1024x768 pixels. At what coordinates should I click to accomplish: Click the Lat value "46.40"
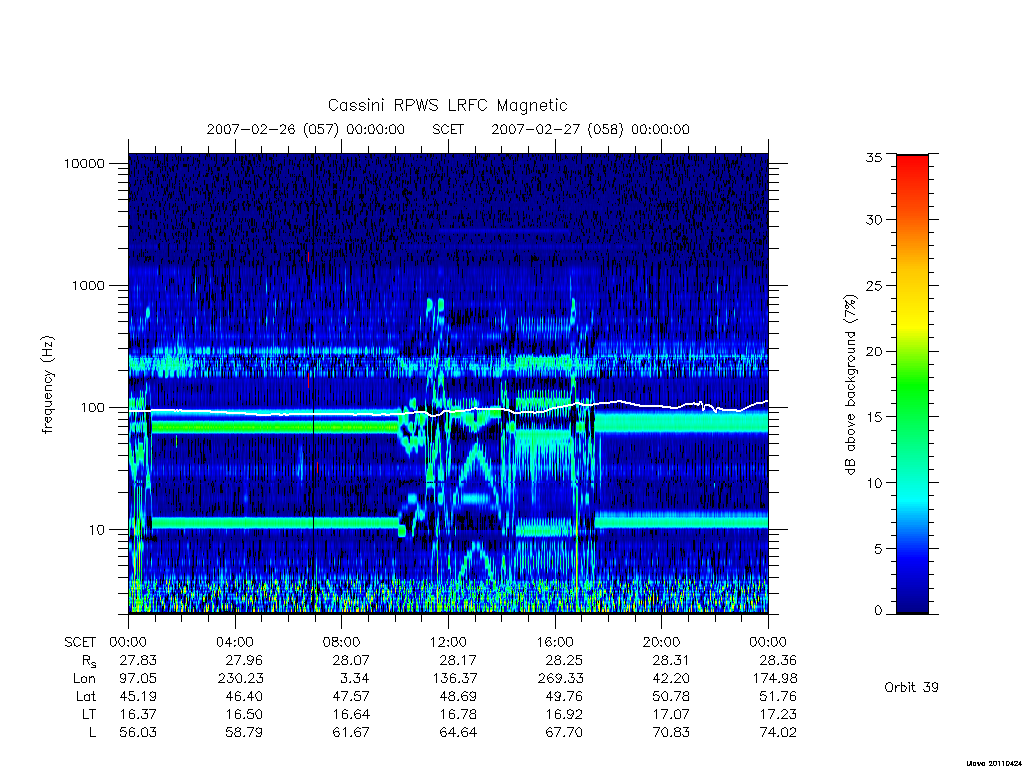point(244,697)
